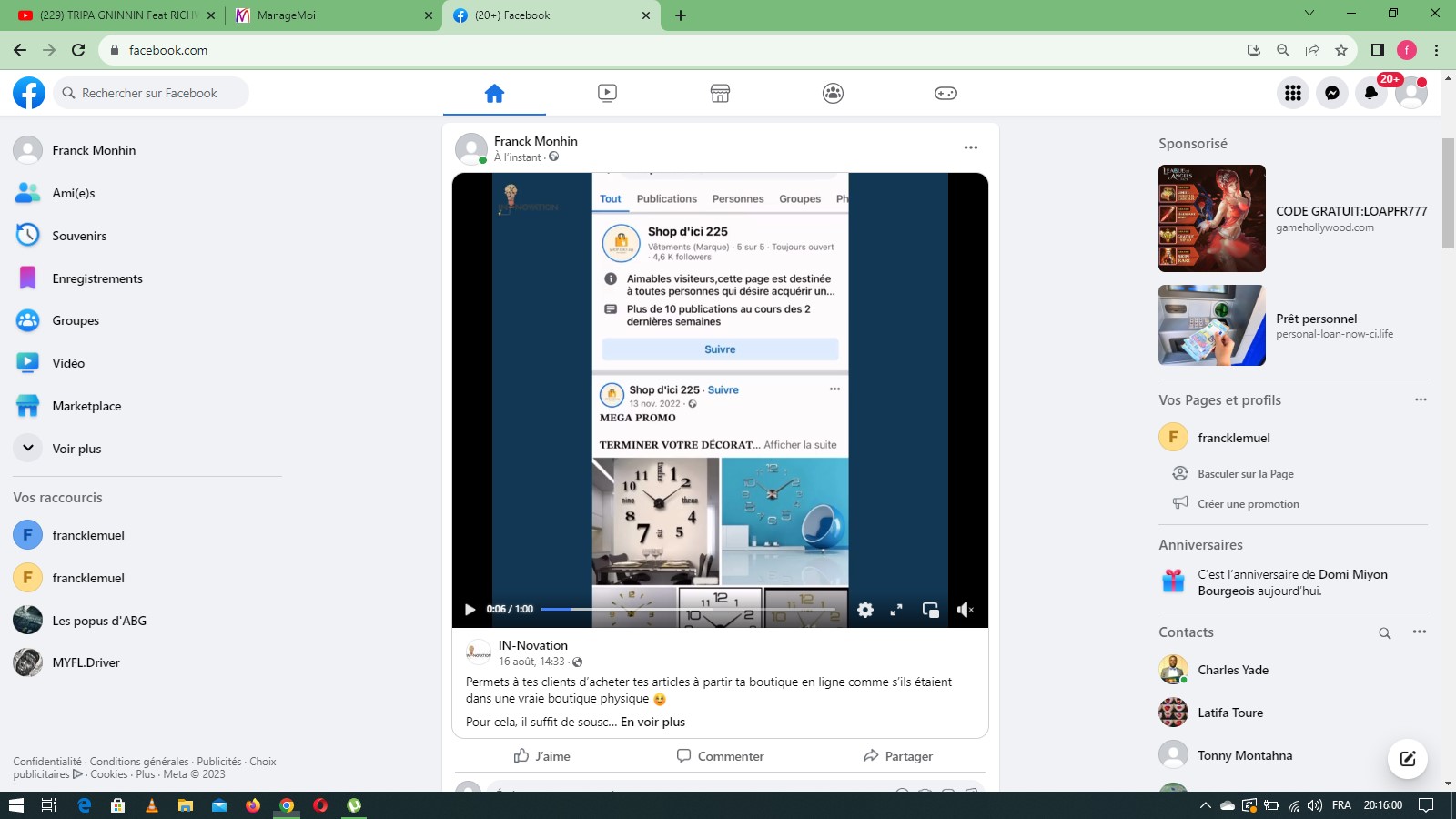Unmute the video sound
Viewport: 1456px width, 819px height.
pos(965,610)
